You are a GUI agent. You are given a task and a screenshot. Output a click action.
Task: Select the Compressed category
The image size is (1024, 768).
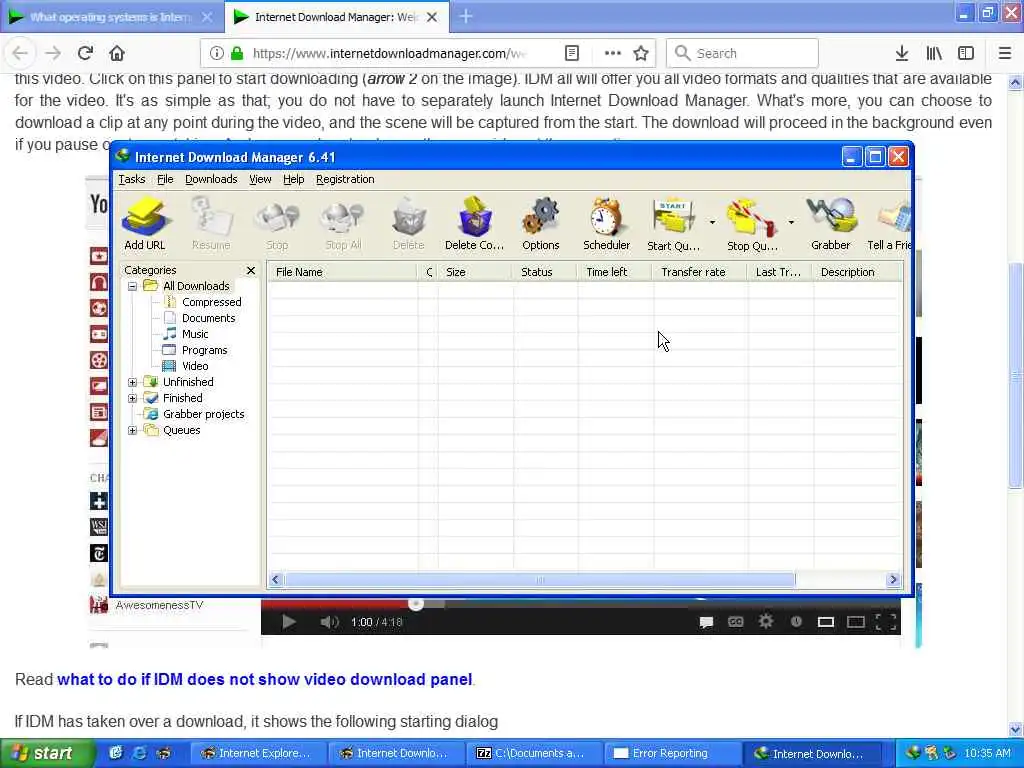point(212,302)
